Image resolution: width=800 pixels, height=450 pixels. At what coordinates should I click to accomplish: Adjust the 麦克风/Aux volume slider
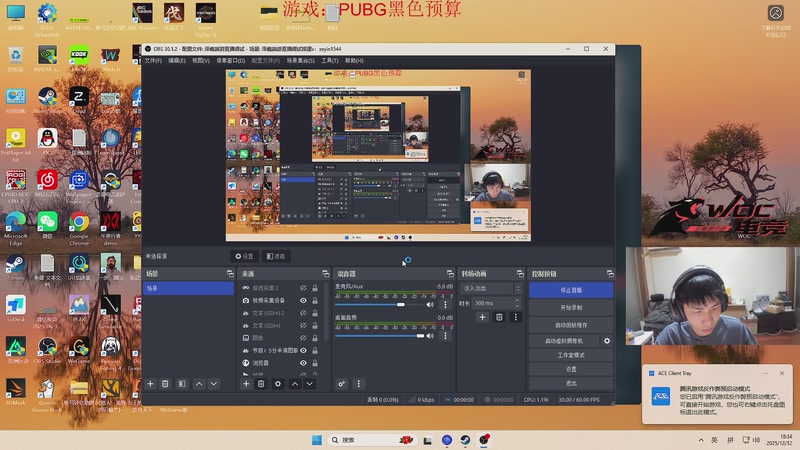coord(380,305)
